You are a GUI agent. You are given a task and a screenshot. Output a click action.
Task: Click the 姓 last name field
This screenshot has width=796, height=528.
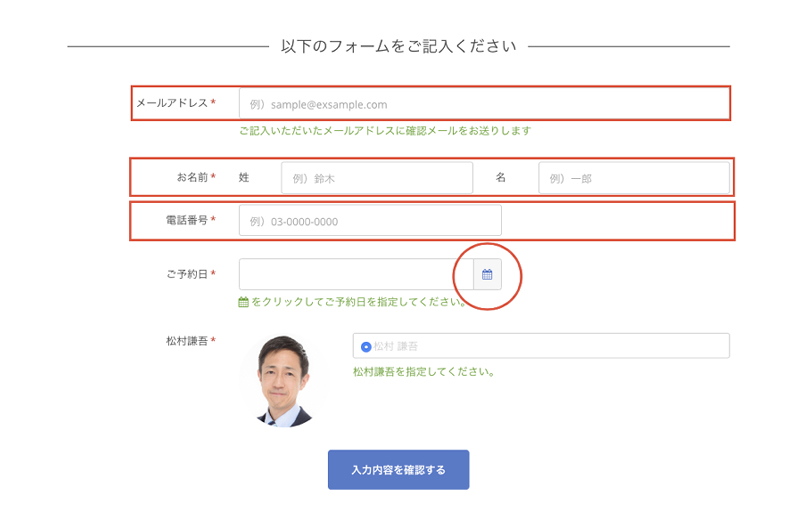pos(377,178)
